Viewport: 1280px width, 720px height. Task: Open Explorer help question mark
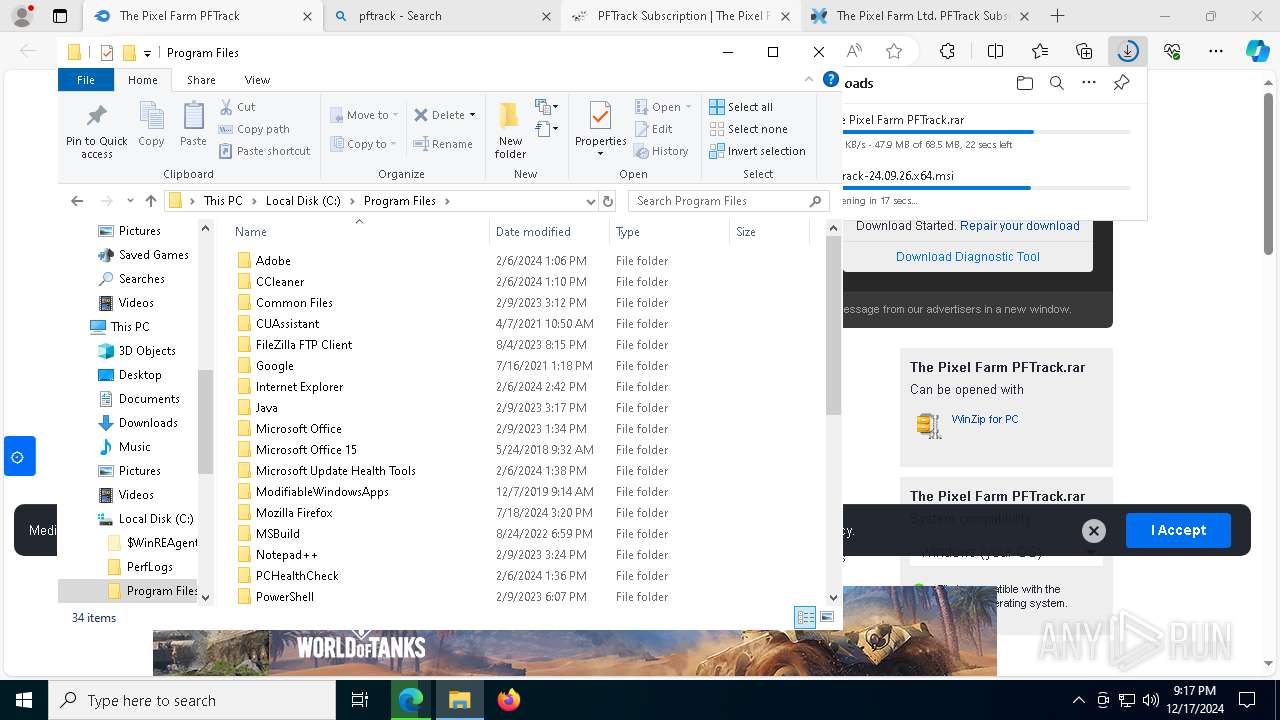[x=830, y=79]
